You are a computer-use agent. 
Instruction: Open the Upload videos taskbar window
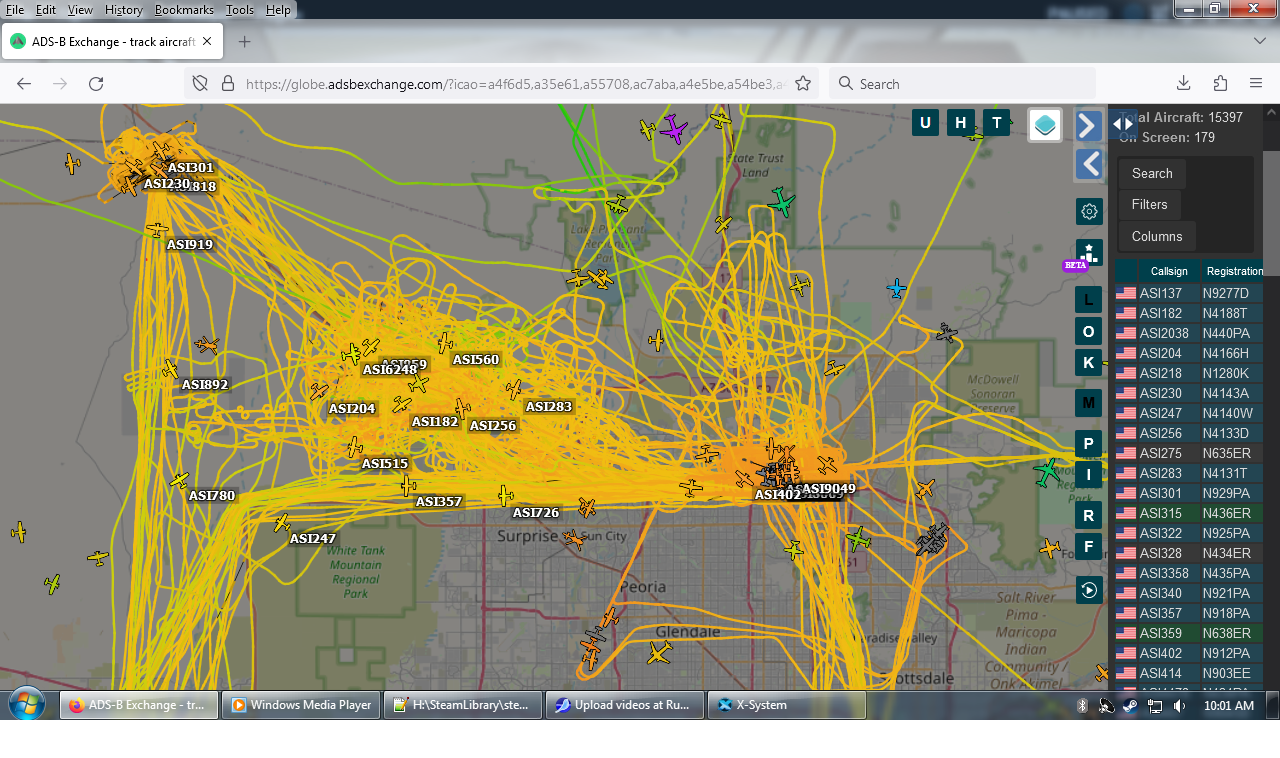625,705
